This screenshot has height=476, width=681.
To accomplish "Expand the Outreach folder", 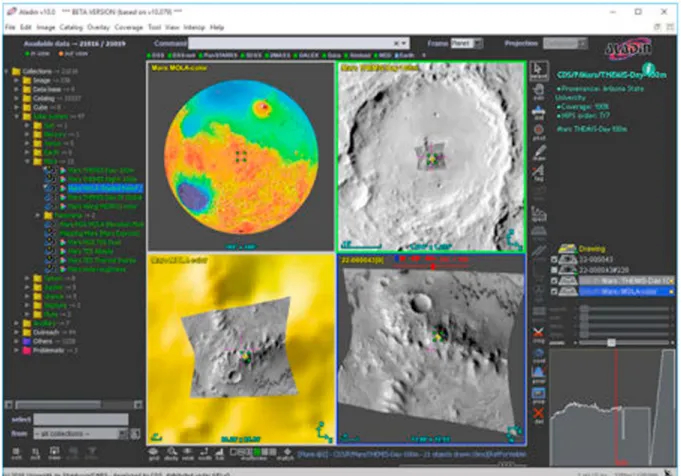I will pos(17,332).
